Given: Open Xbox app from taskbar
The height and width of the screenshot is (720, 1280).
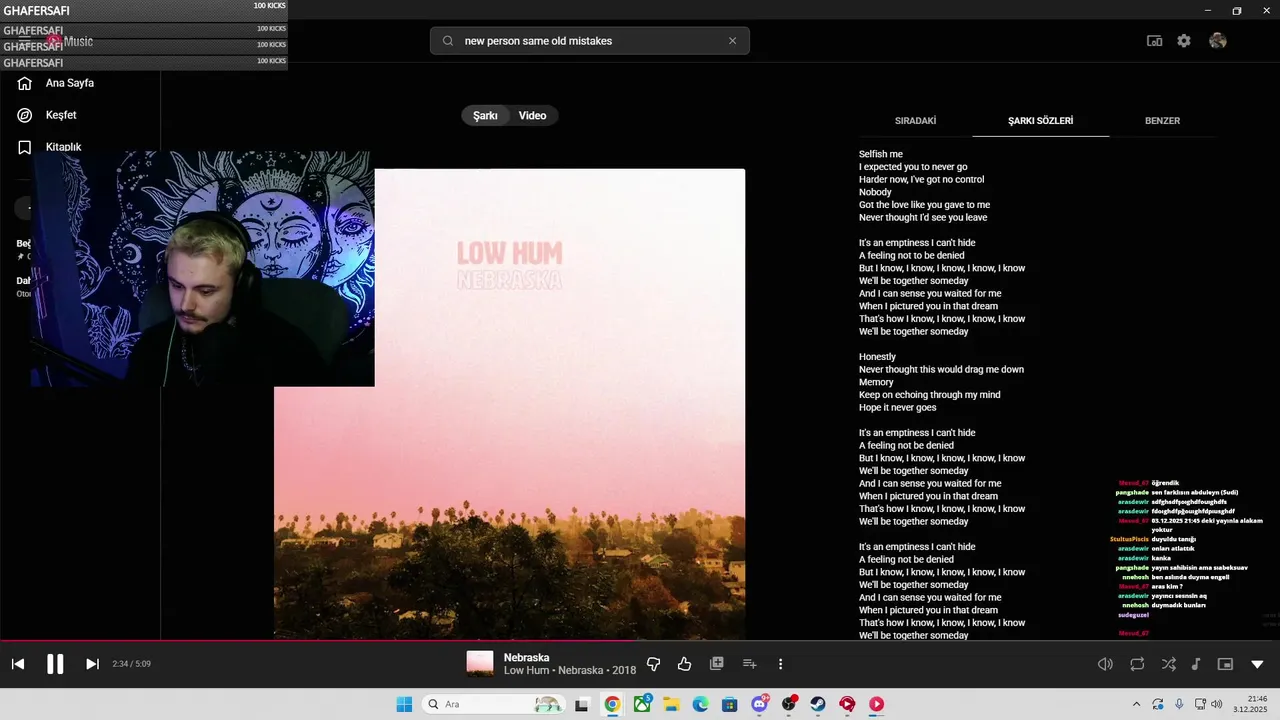Looking at the screenshot, I should pyautogui.click(x=642, y=704).
